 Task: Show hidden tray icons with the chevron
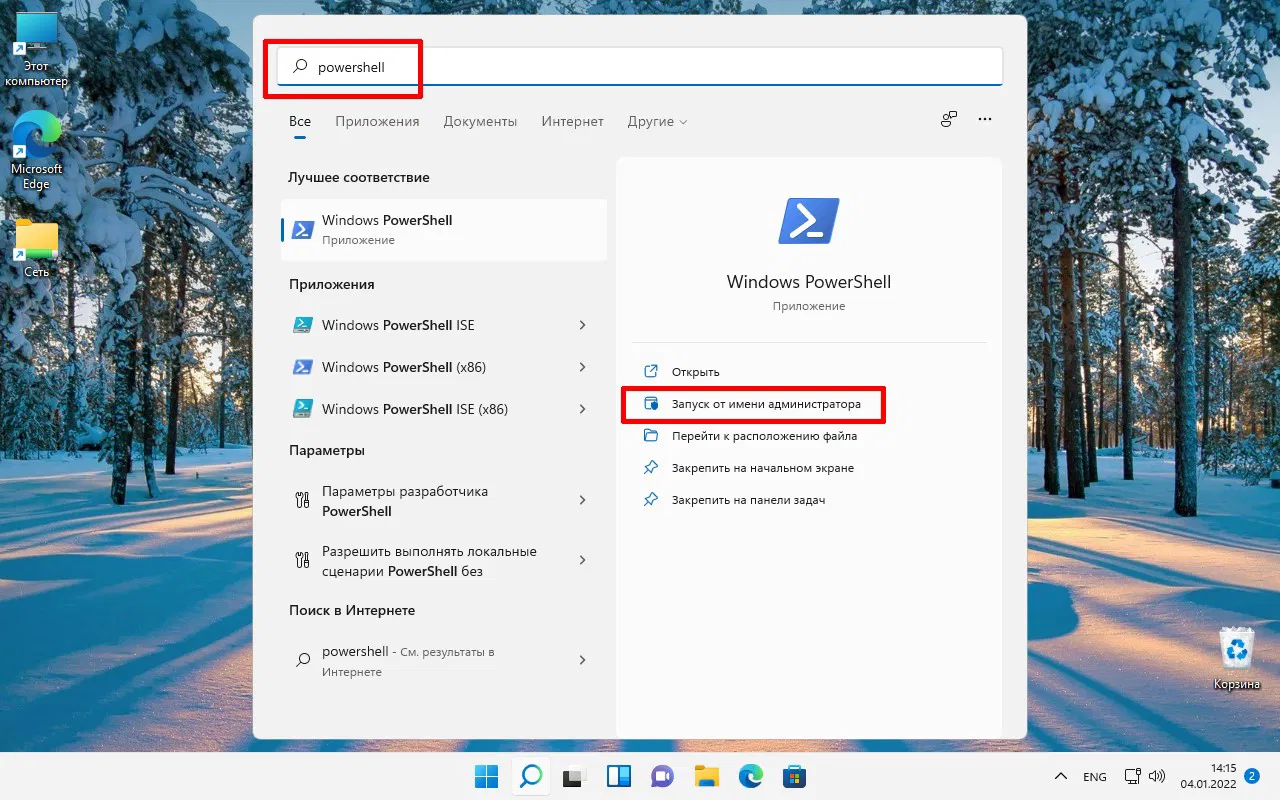click(1061, 776)
